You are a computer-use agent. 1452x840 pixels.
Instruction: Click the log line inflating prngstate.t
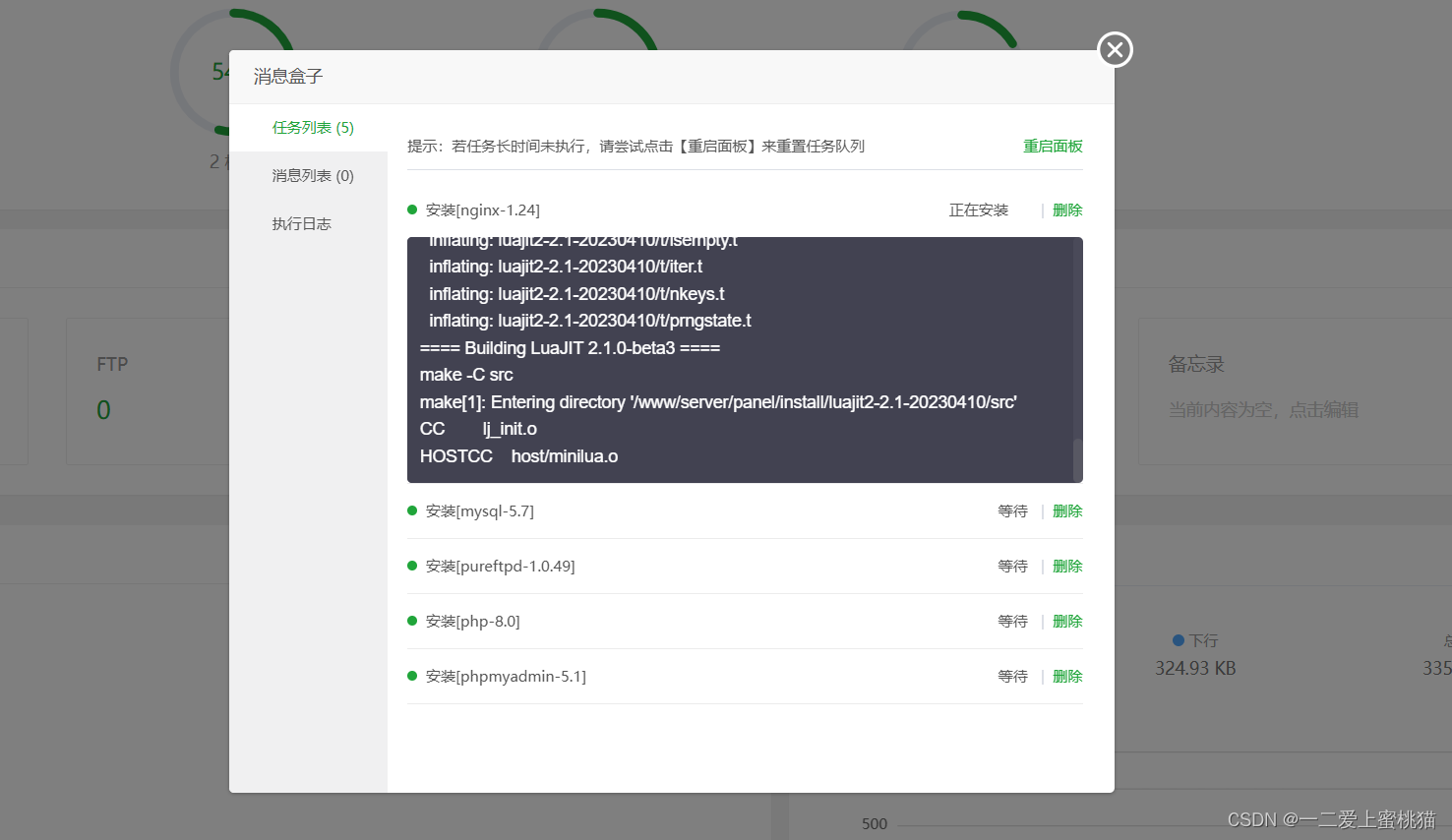pos(590,321)
